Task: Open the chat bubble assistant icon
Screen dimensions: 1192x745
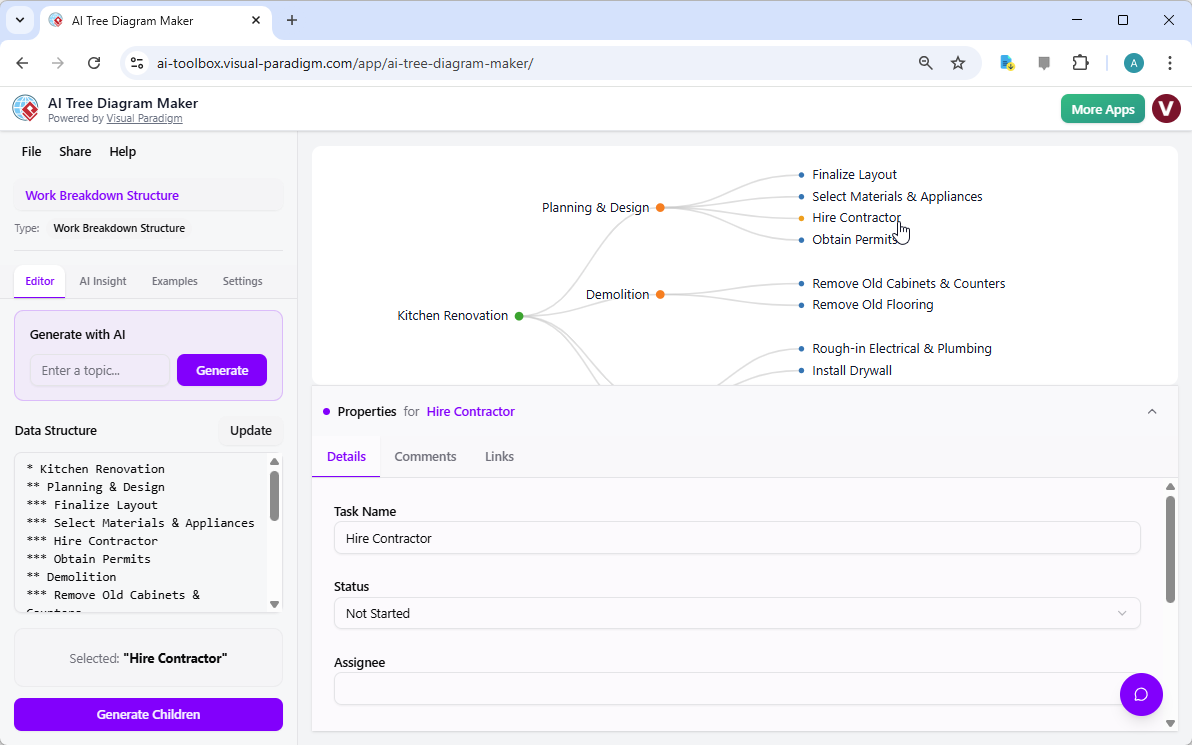Action: point(1141,694)
